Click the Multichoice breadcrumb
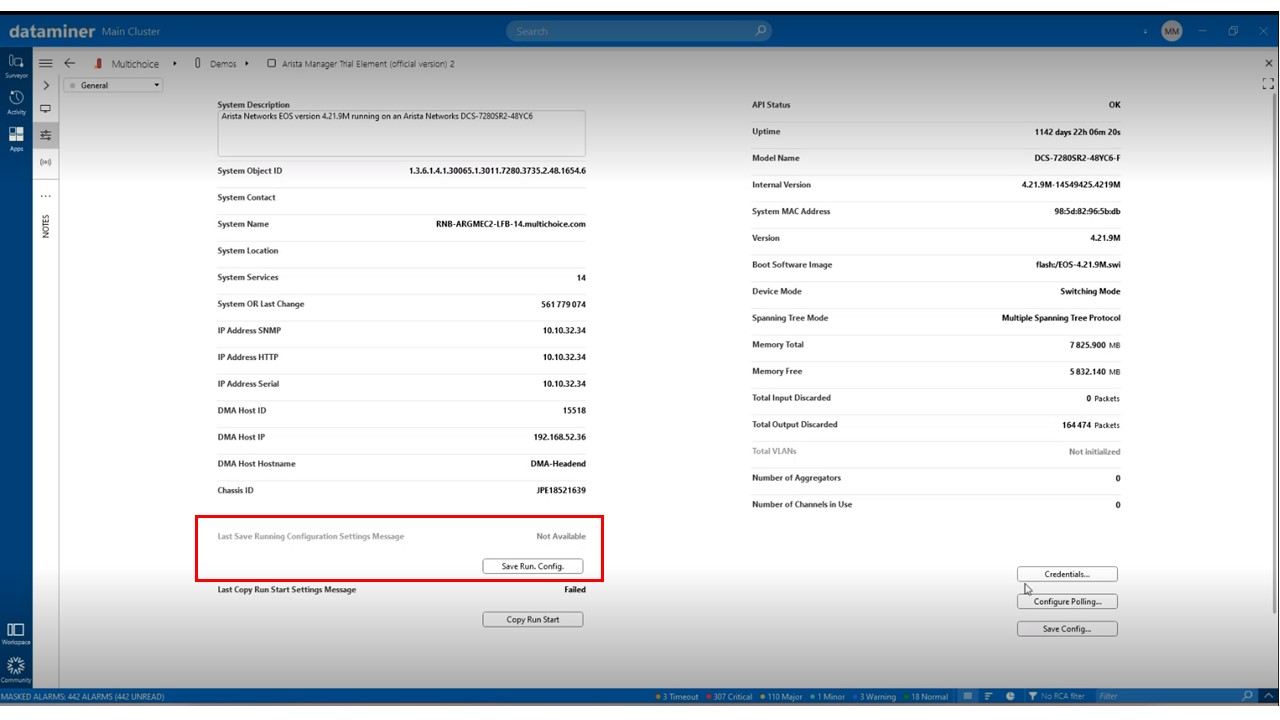Viewport: 1280px width, 720px height. [x=135, y=64]
